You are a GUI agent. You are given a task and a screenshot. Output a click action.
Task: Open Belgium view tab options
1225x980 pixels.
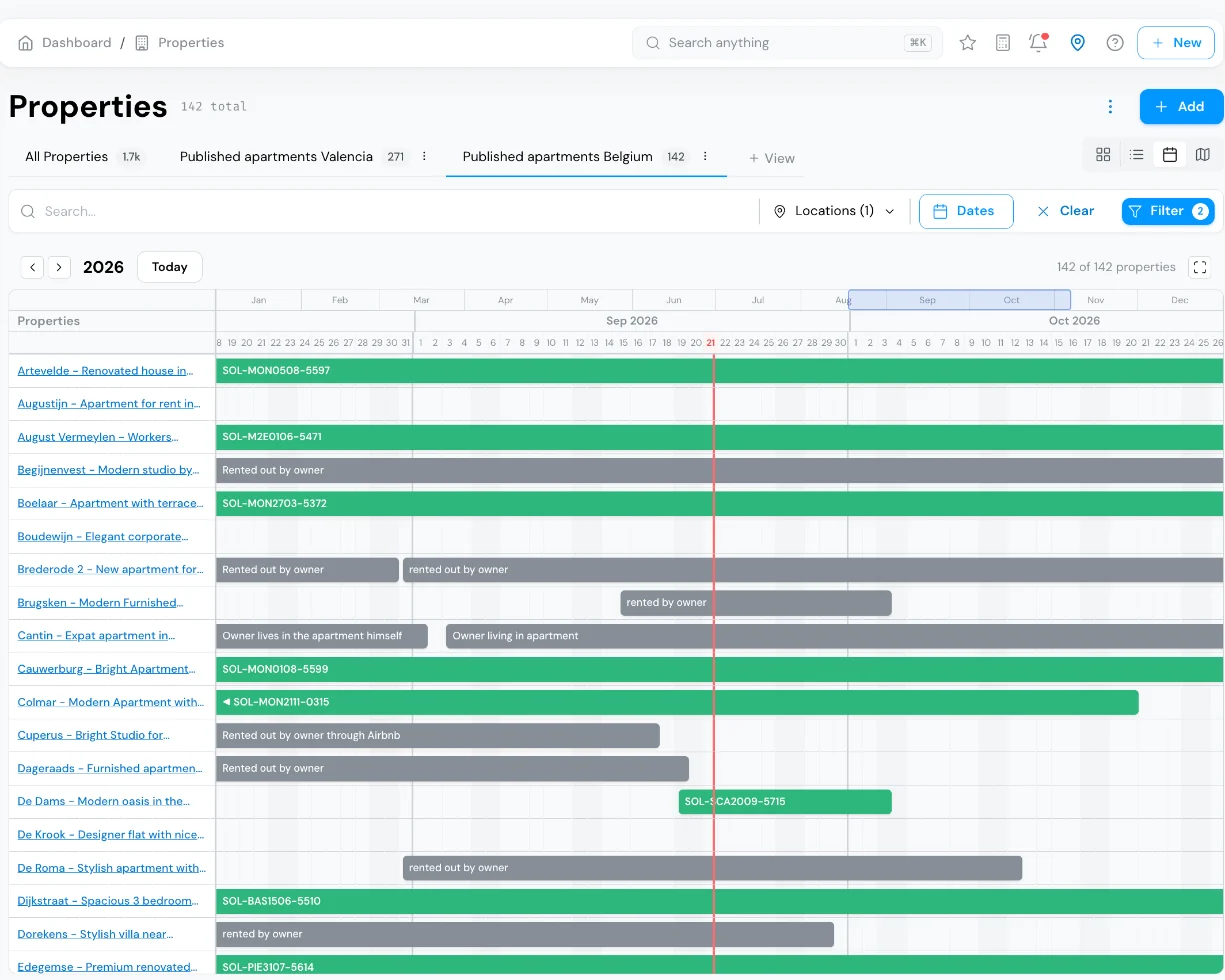(x=705, y=157)
